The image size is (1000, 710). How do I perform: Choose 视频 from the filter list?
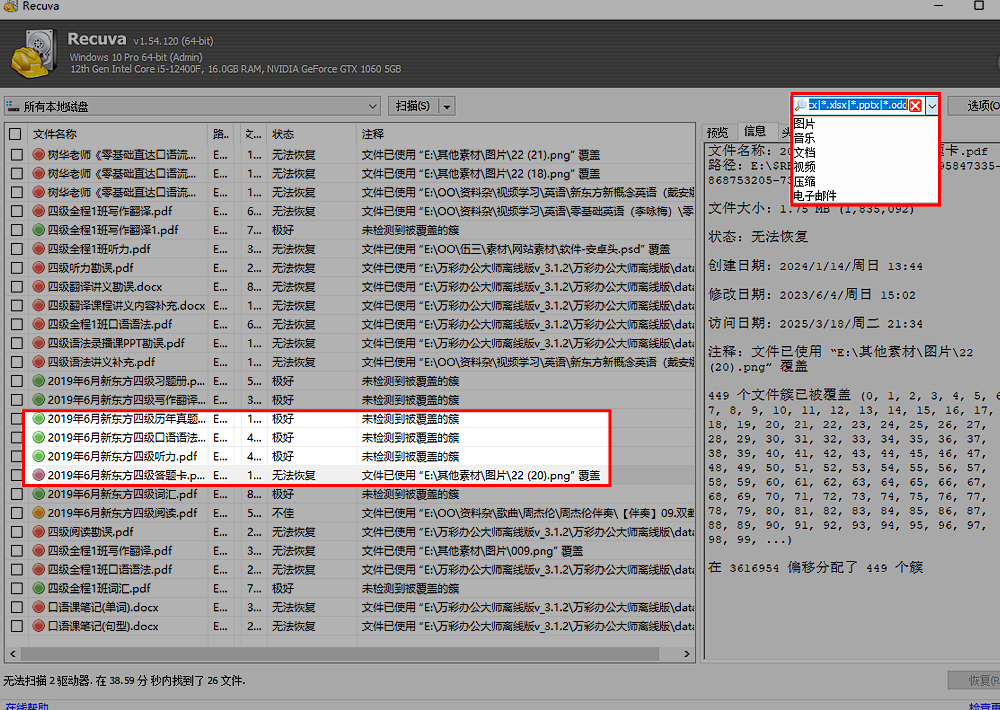coord(804,166)
